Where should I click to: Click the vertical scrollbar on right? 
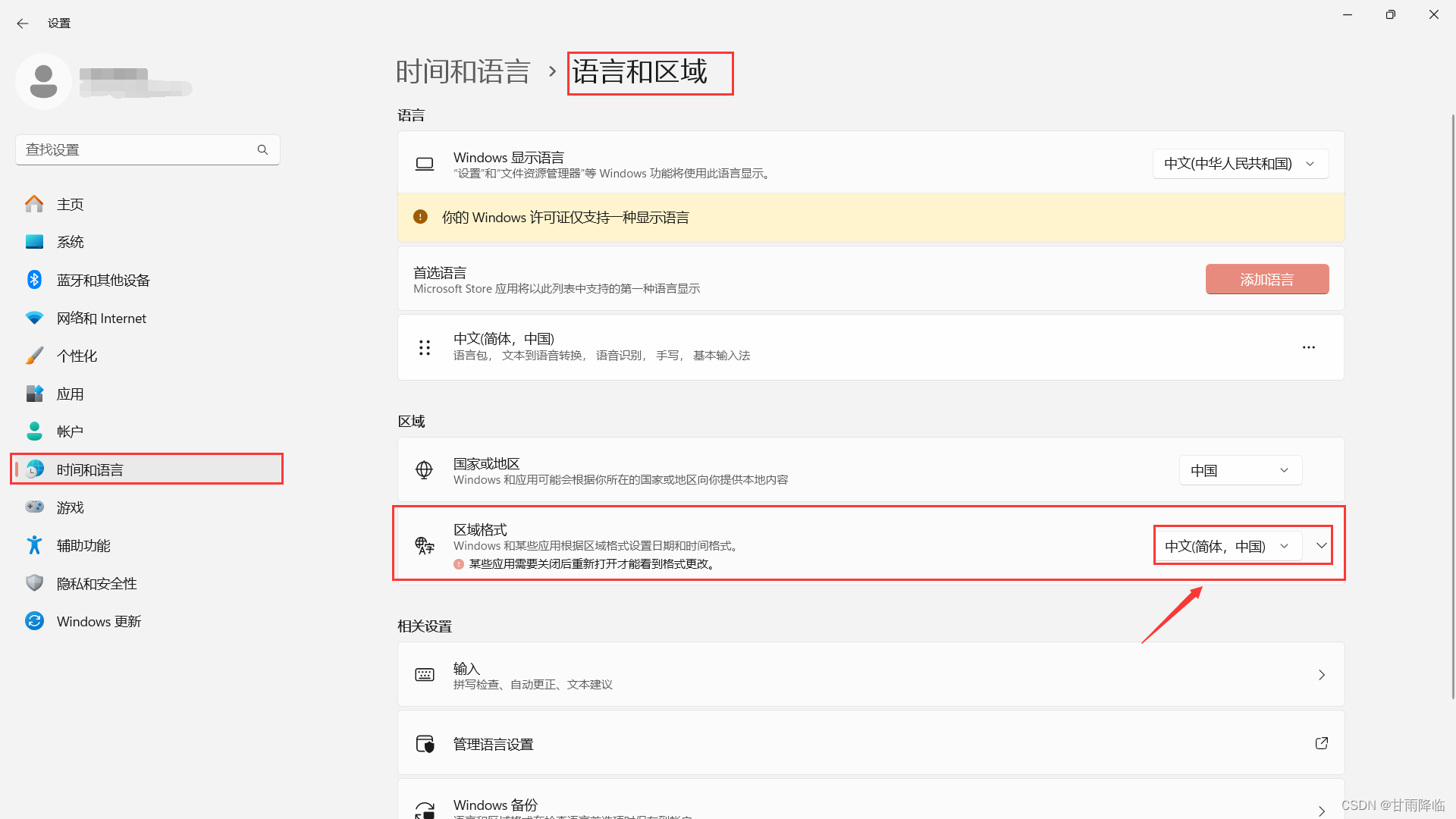(x=1453, y=406)
